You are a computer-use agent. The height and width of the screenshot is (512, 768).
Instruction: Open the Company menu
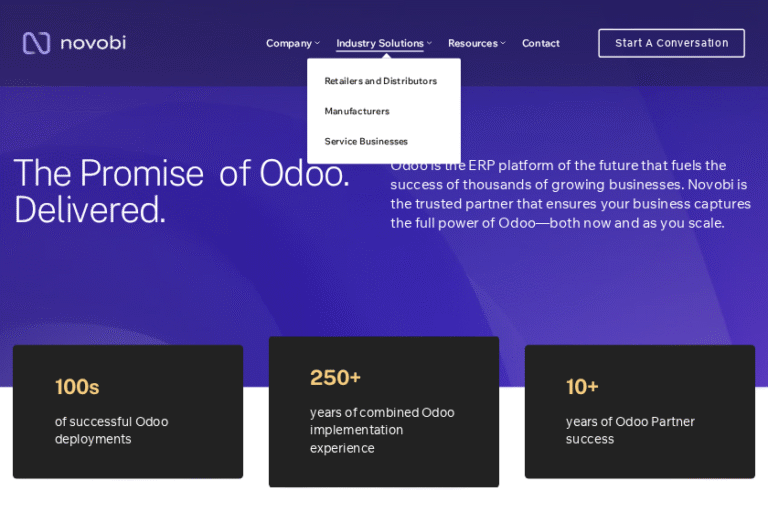289,43
